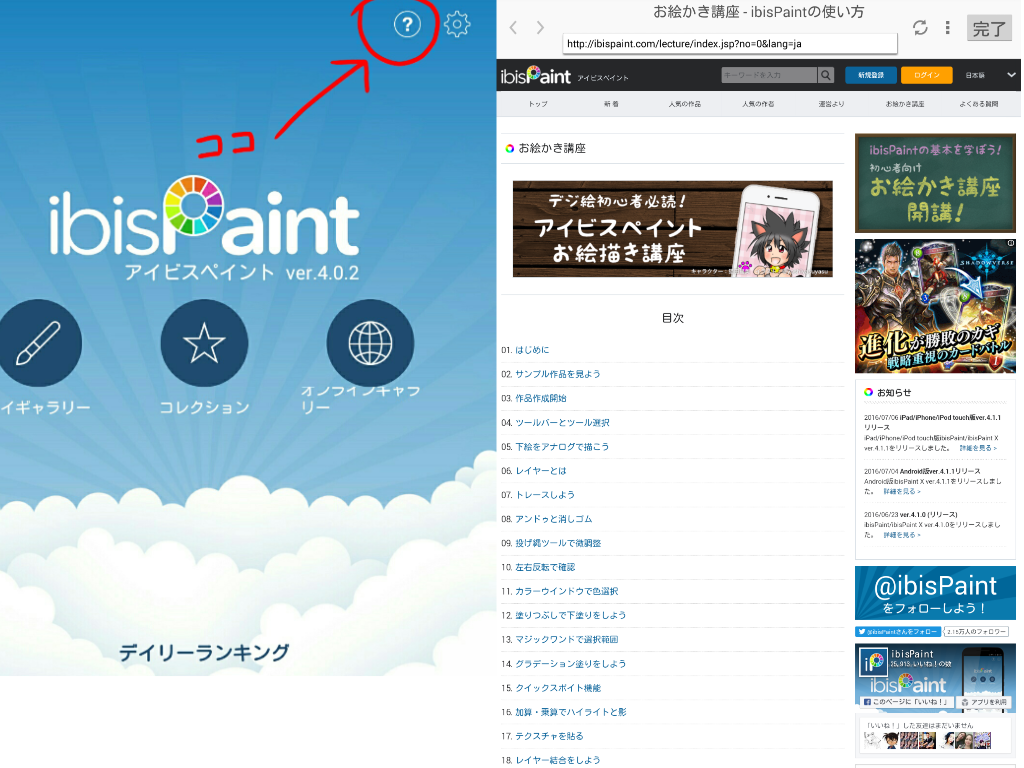The height and width of the screenshot is (768, 1024).
Task: Click the keyword search input box
Action: (769, 75)
